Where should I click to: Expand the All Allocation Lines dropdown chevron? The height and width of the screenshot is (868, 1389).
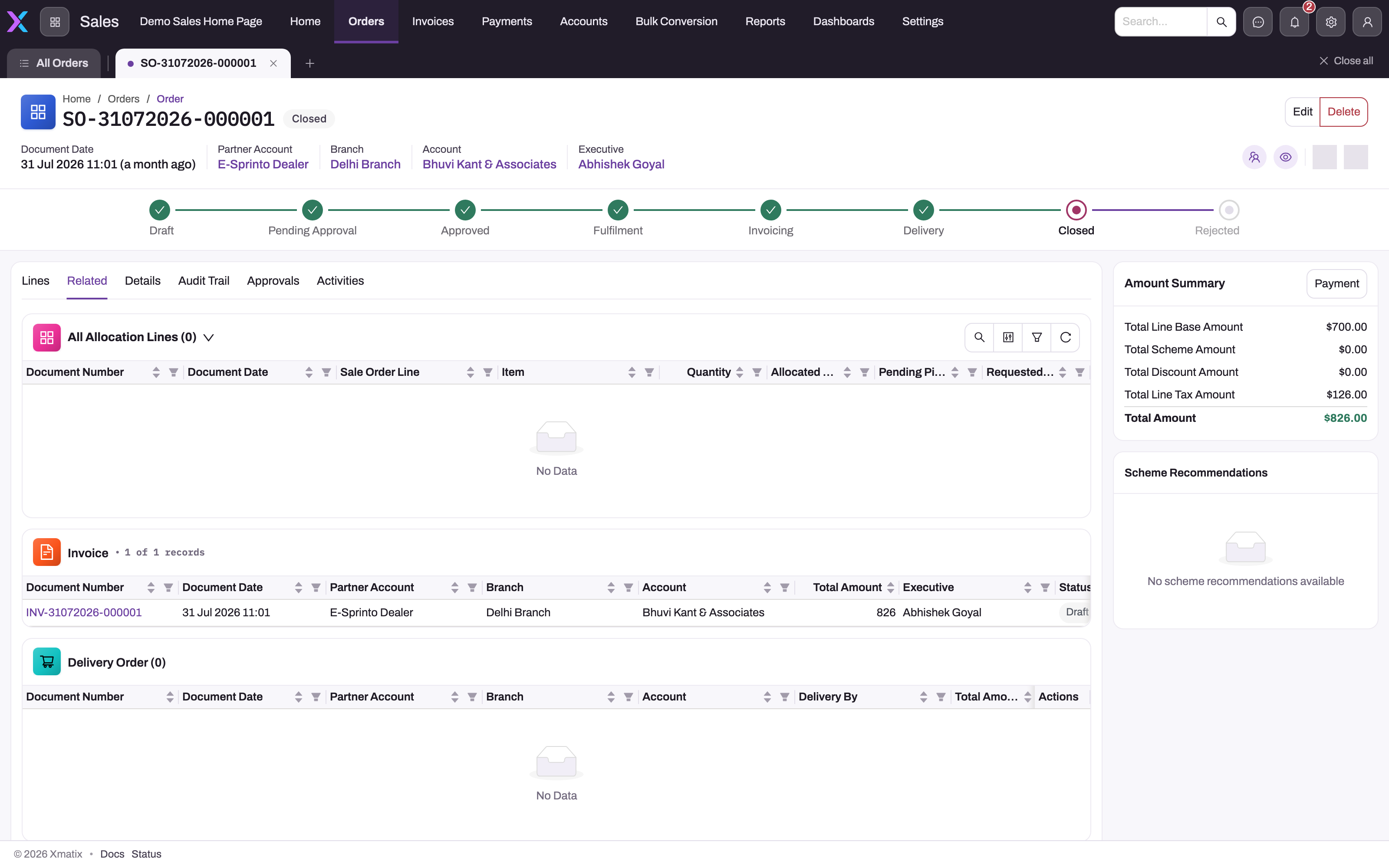[209, 338]
